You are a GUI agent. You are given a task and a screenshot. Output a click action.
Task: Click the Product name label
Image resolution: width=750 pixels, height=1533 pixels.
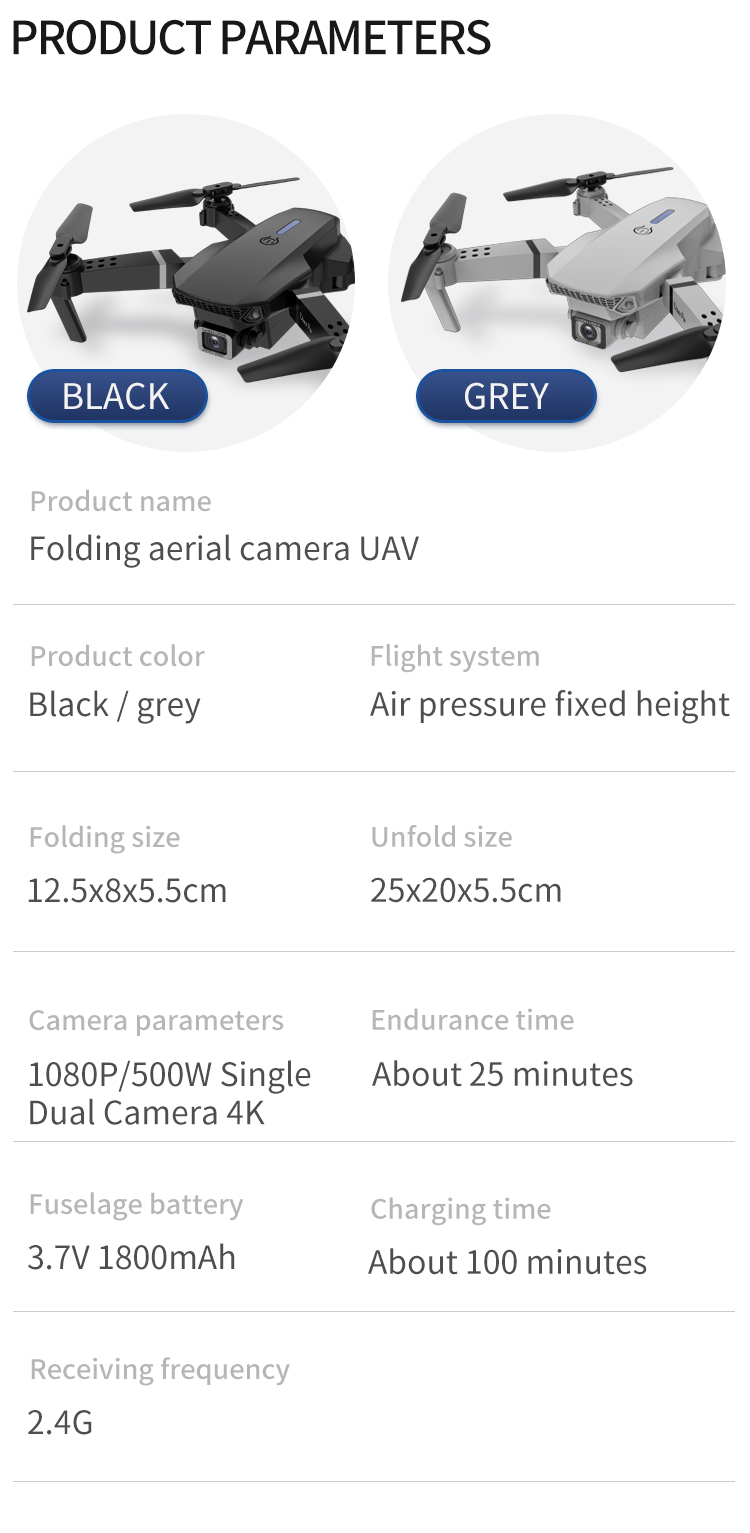coord(120,501)
